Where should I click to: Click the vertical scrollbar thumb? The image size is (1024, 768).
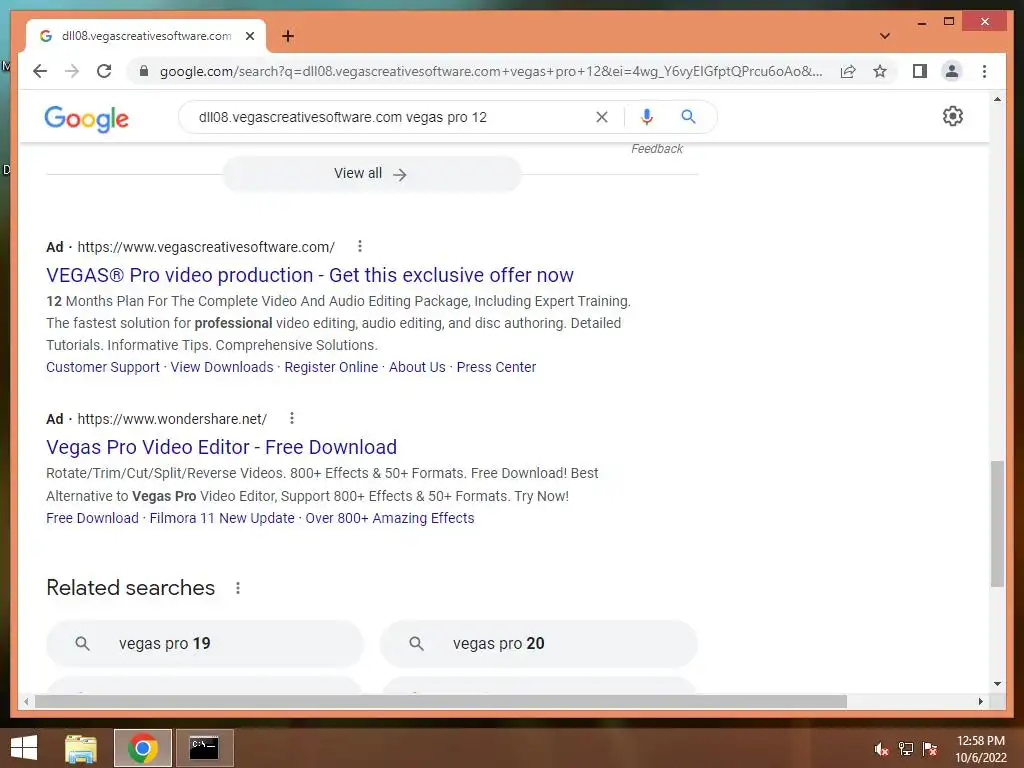click(997, 523)
